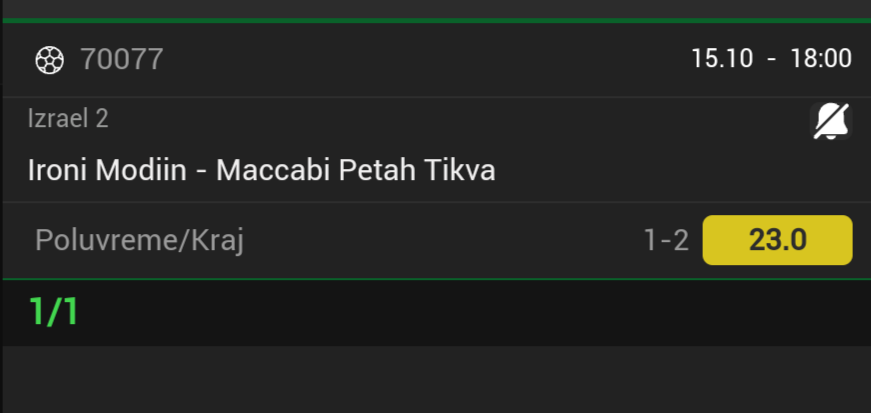The width and height of the screenshot is (871, 413).
Task: Select the Poluvreme/Kraj market label
Action: click(x=139, y=240)
